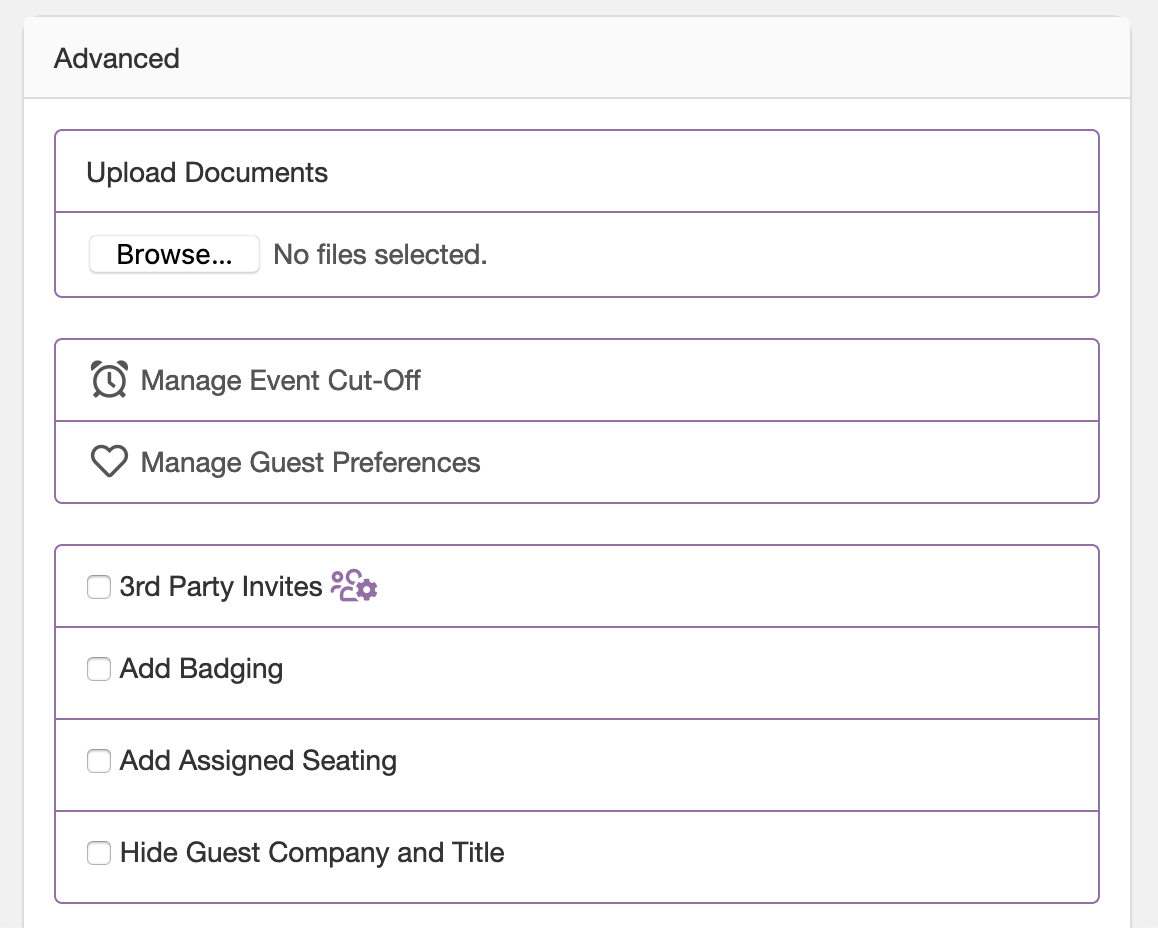
Task: Click the Browse... file upload button
Action: coord(174,255)
